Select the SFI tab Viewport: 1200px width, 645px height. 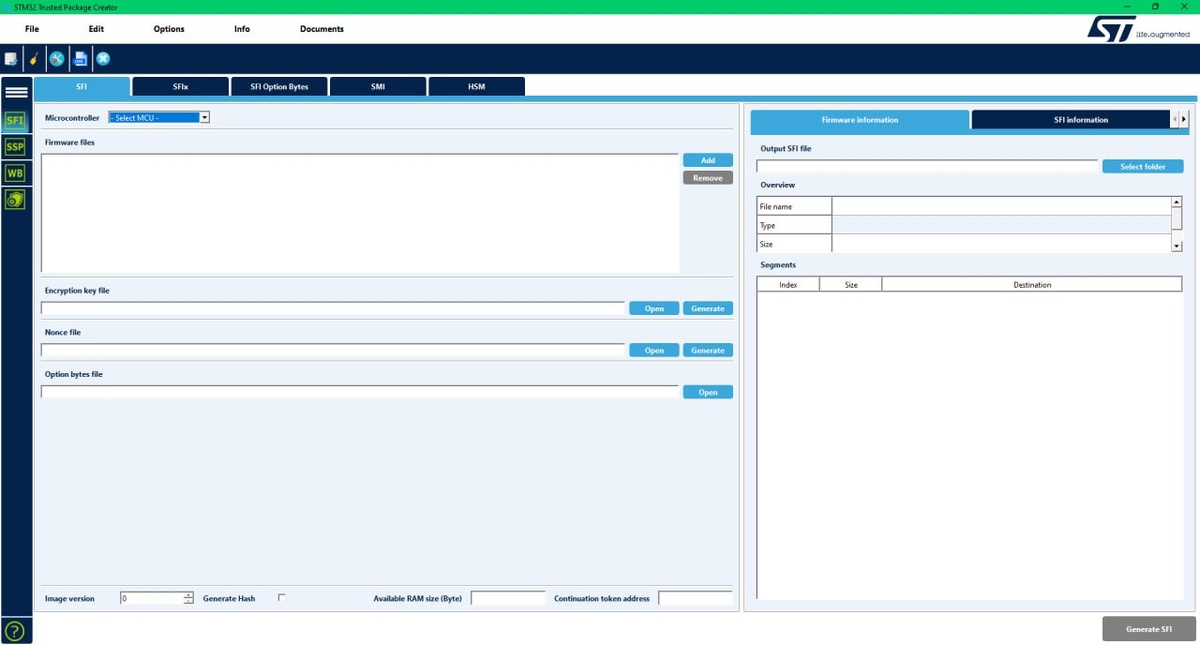click(x=82, y=87)
